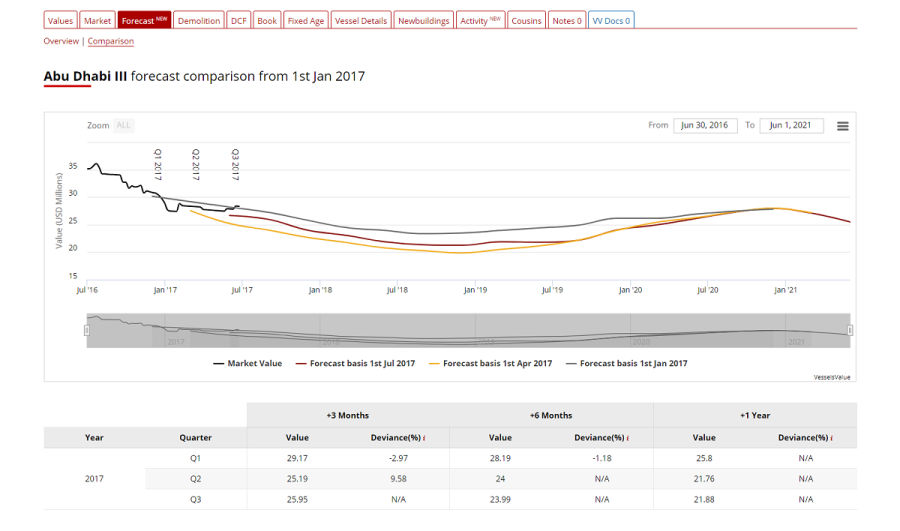Click info icon beside +6 Months Deviance(%)

pos(627,438)
